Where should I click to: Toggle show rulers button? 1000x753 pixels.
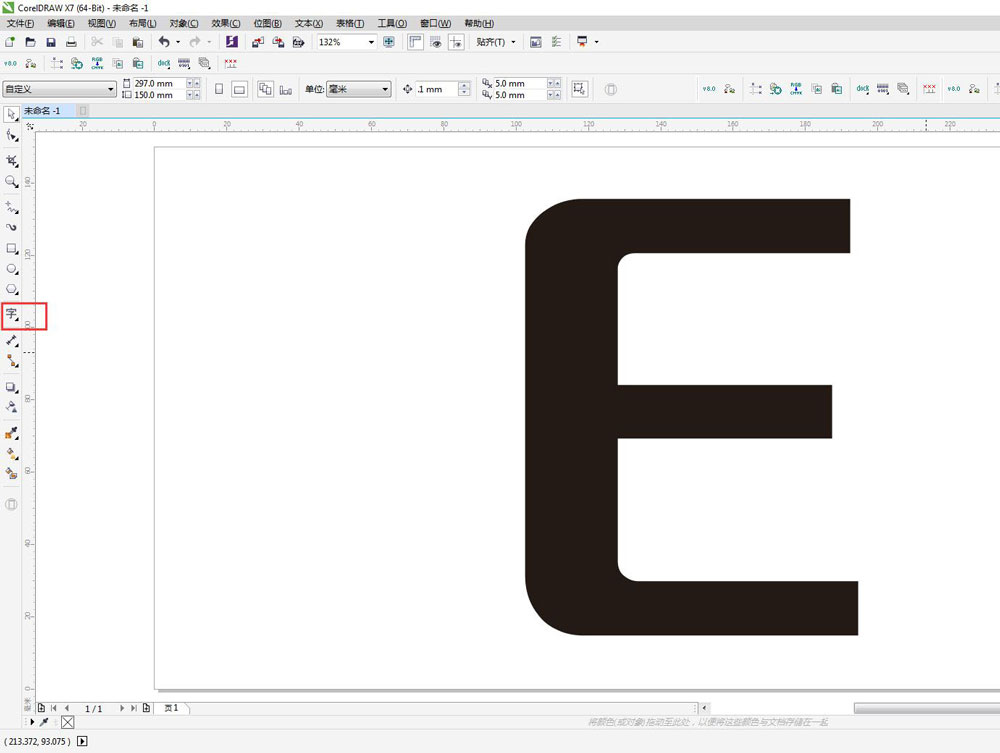coord(416,42)
